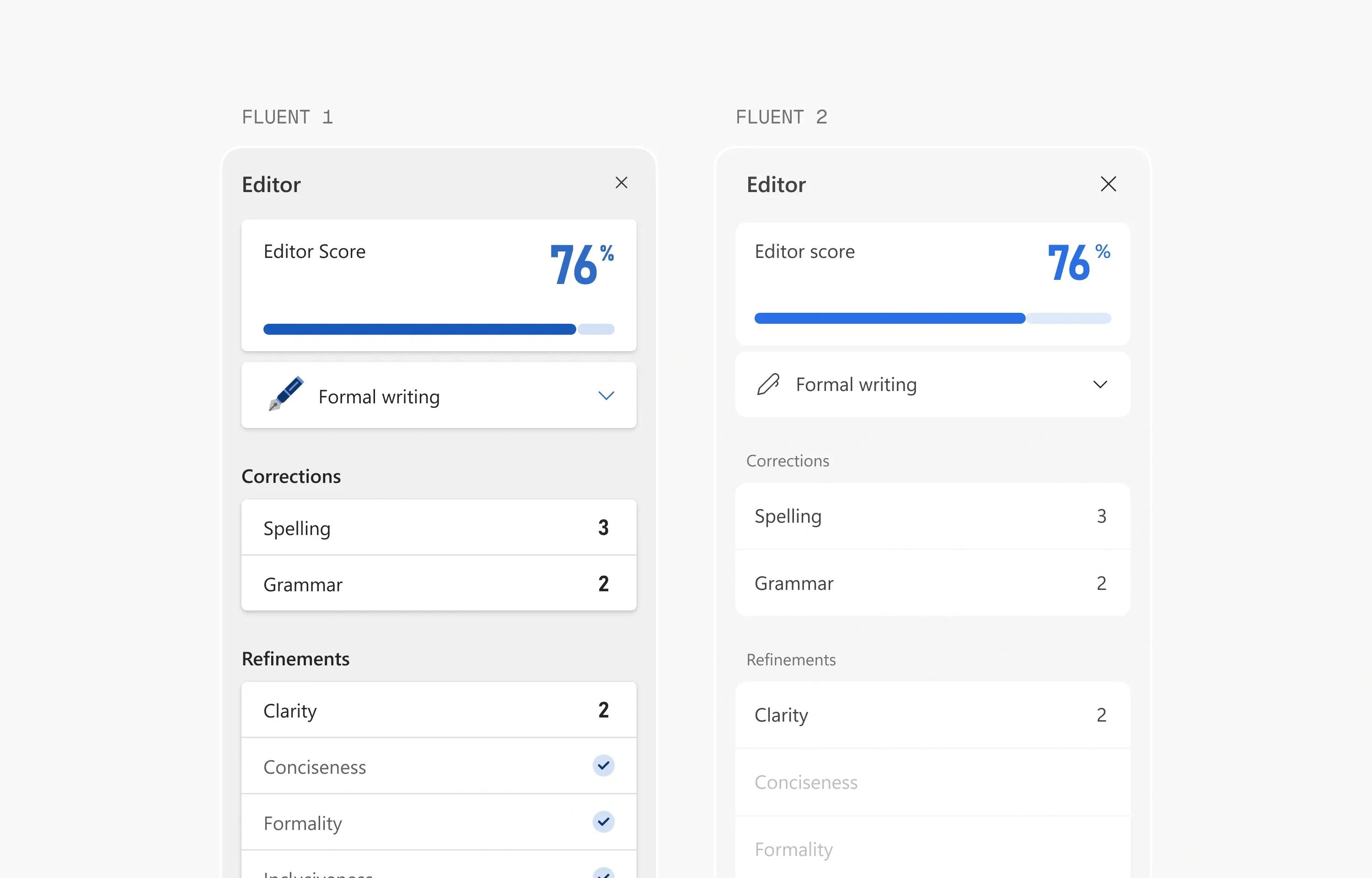Click the Conciseness checkmark icon in Fluent 1
Viewport: 1372px width, 878px height.
tap(603, 766)
